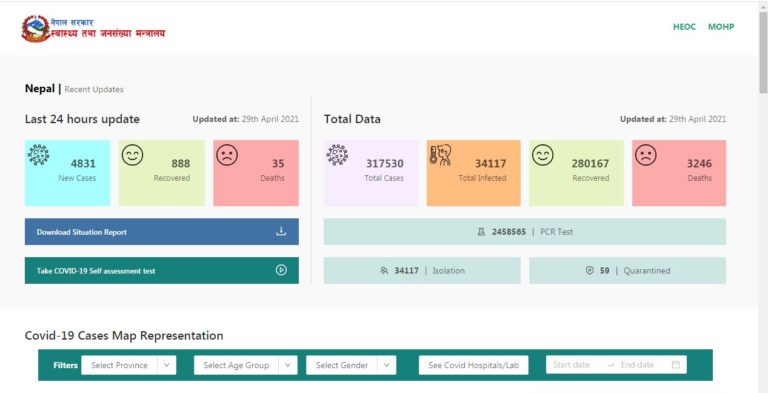Viewport: 768px width, 393px height.
Task: Select the 34117 Total Infected card
Action: (474, 173)
